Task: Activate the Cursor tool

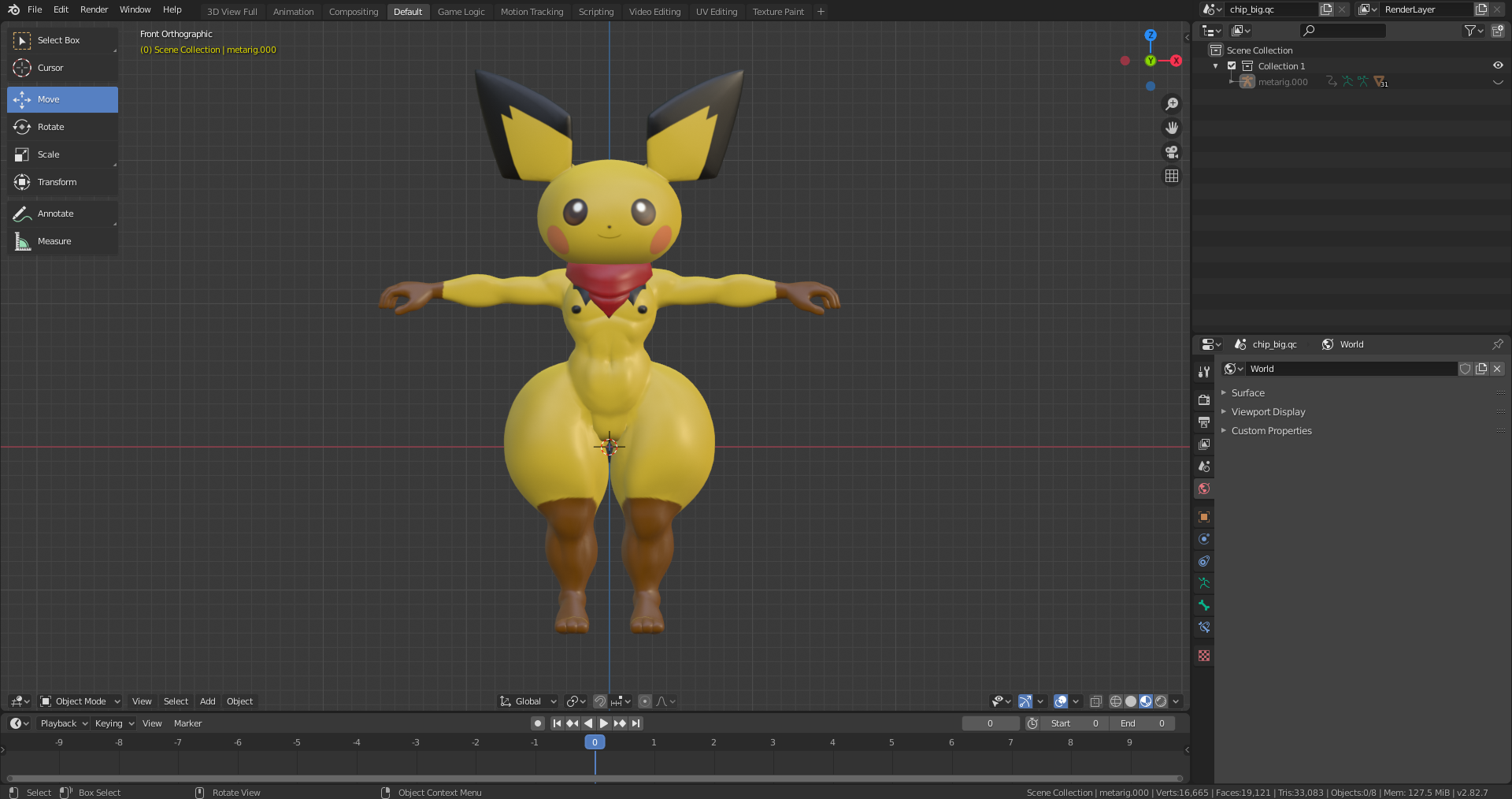Action: [62, 68]
